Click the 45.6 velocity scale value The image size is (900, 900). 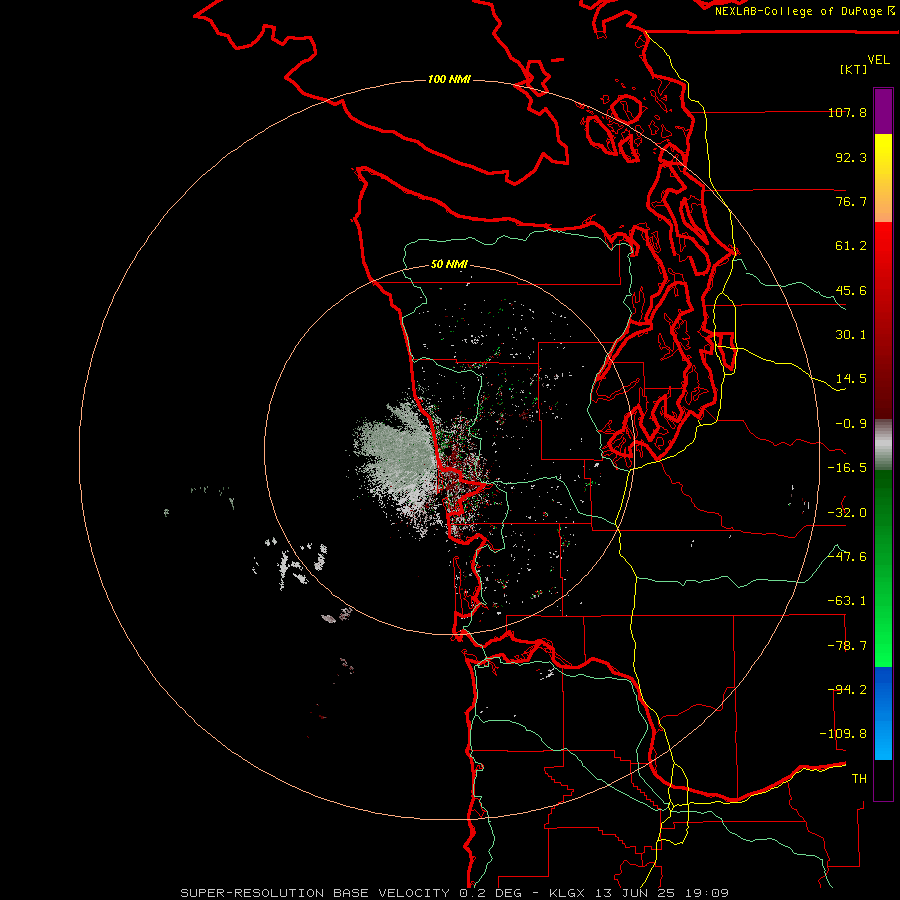(x=851, y=290)
